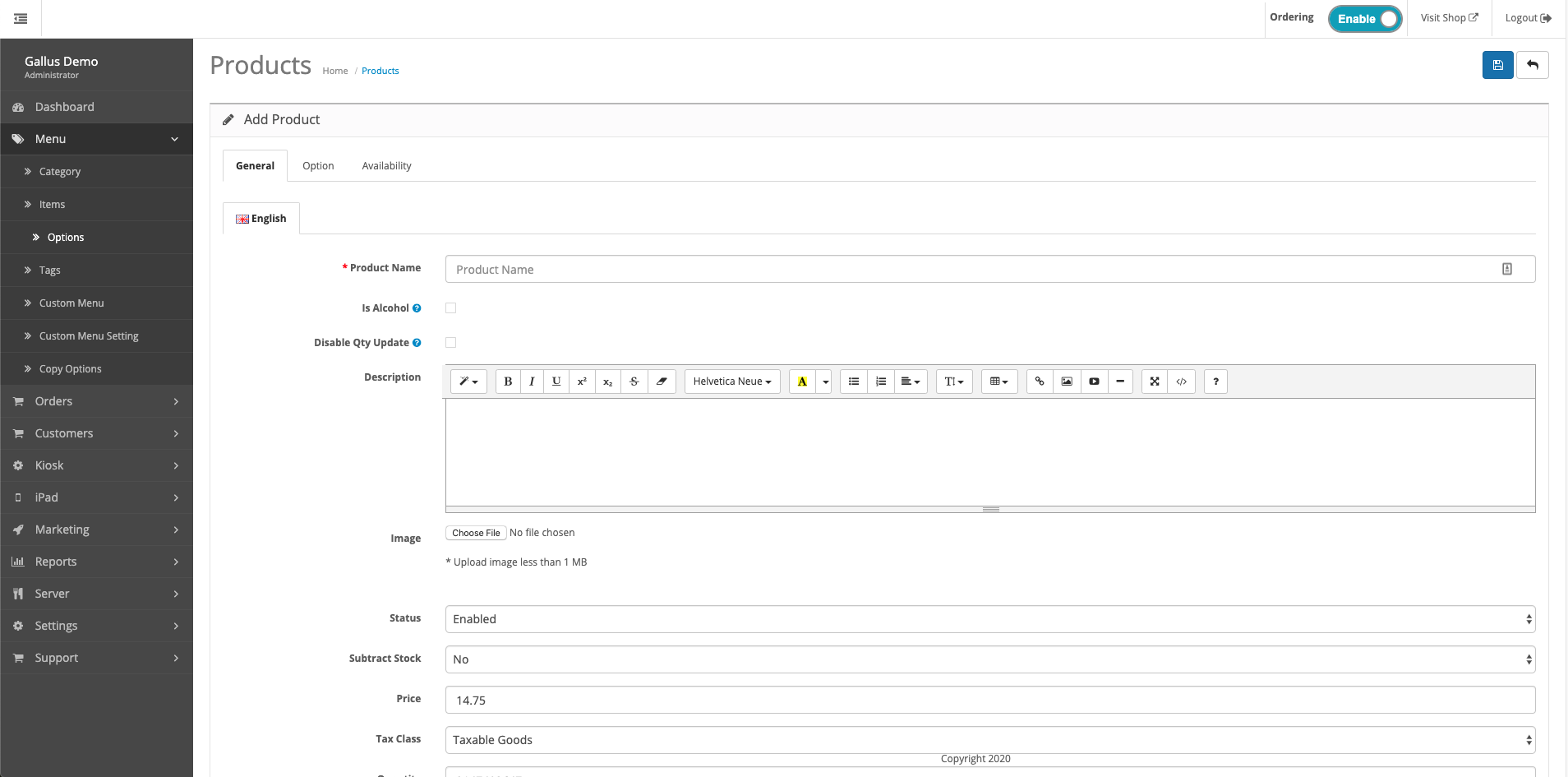Open the Status dropdown showing Enabled

click(990, 619)
